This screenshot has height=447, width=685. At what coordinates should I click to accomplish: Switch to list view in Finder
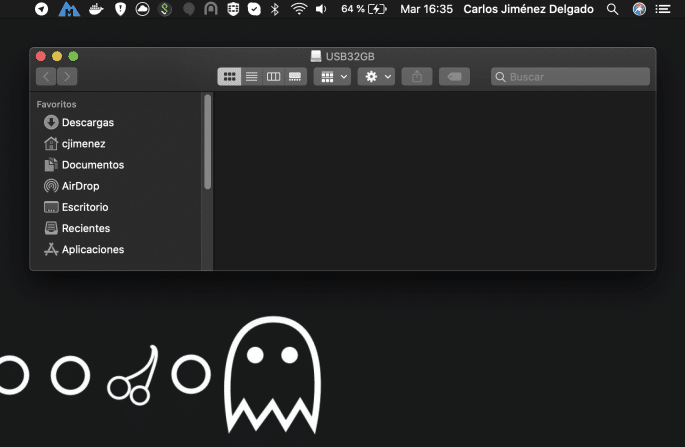(x=251, y=76)
